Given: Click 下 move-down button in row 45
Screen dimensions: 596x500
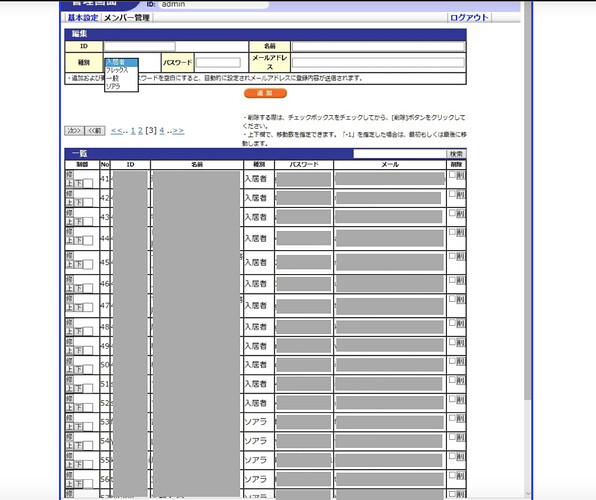Looking at the screenshot, I should pyautogui.click(x=78, y=264).
